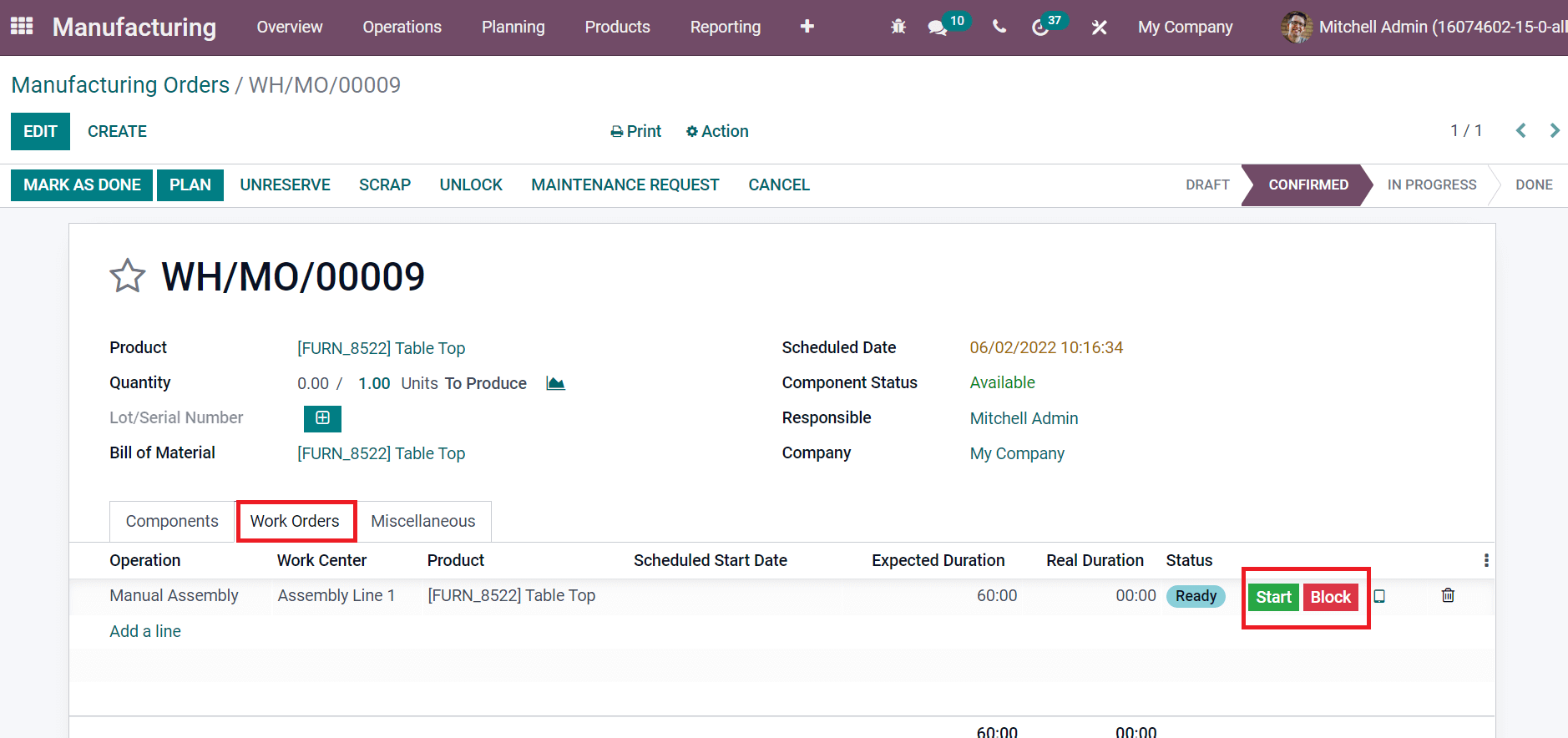Image resolution: width=1568 pixels, height=738 pixels.
Task: Go to previous record arrow
Action: click(x=1520, y=130)
